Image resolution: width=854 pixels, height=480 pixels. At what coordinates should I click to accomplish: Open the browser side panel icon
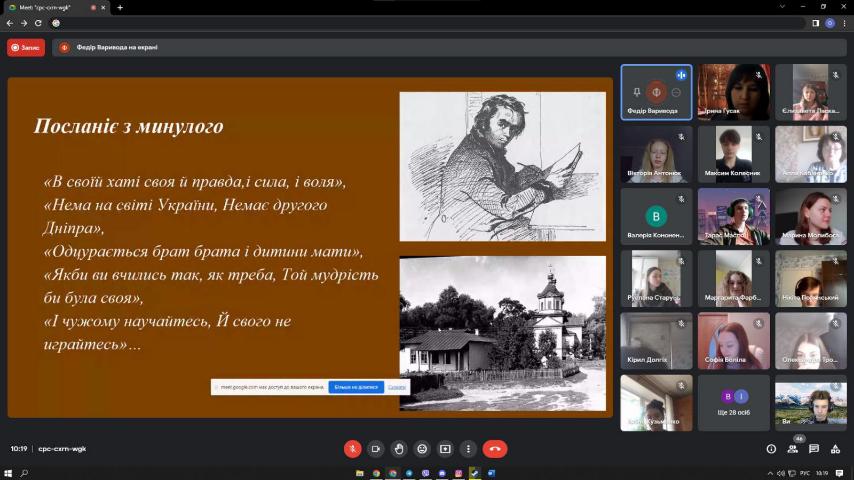pyautogui.click(x=815, y=23)
